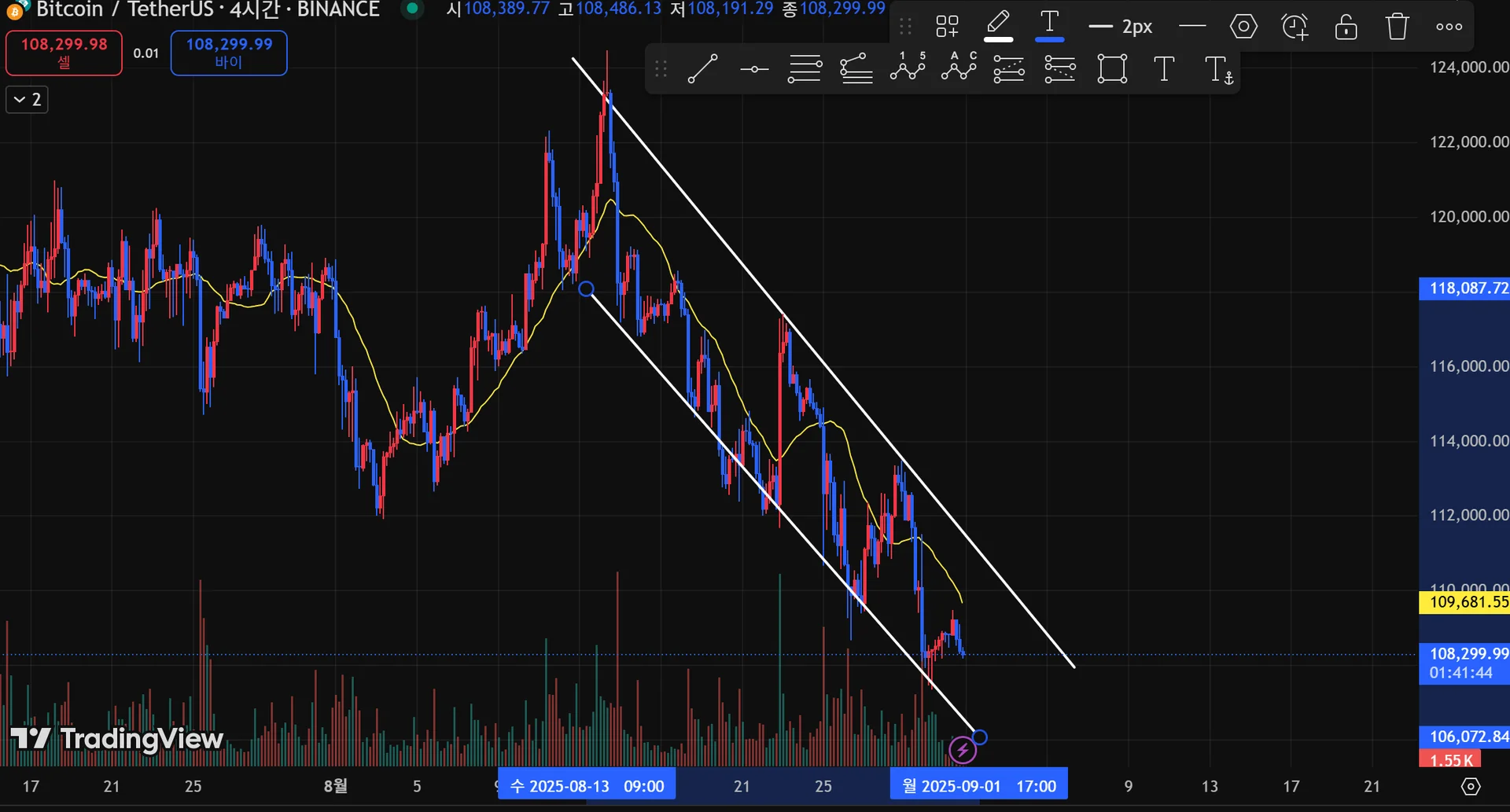This screenshot has width=1510, height=812.
Task: Click the high price value 108,486.13
Action: click(619, 9)
